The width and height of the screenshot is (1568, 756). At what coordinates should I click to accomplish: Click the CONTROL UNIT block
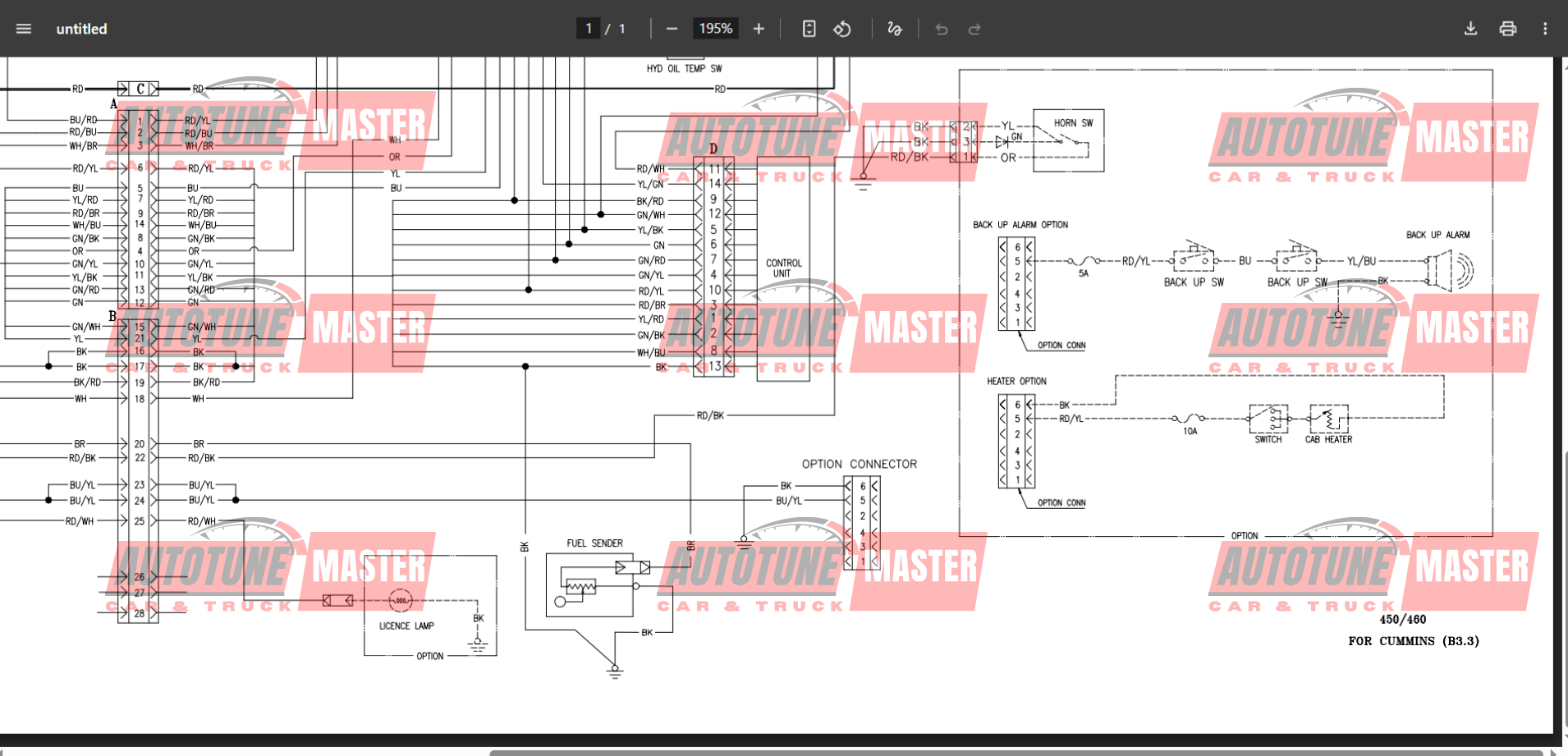[x=784, y=268]
